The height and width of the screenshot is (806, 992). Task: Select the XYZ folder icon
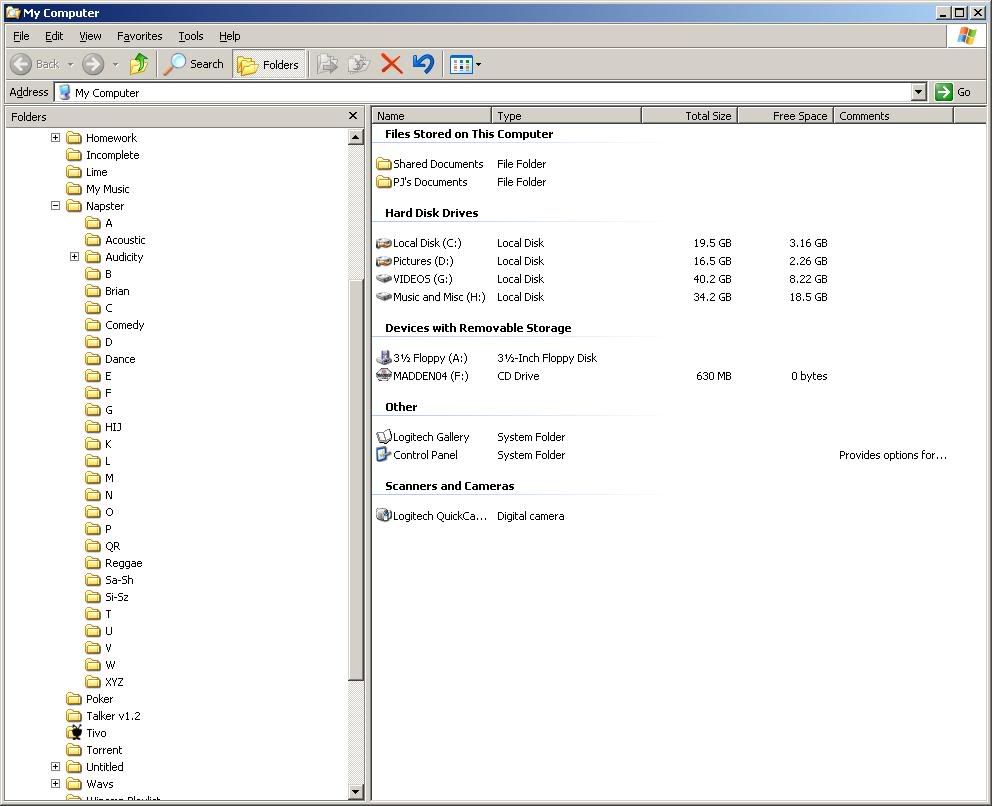(x=93, y=681)
